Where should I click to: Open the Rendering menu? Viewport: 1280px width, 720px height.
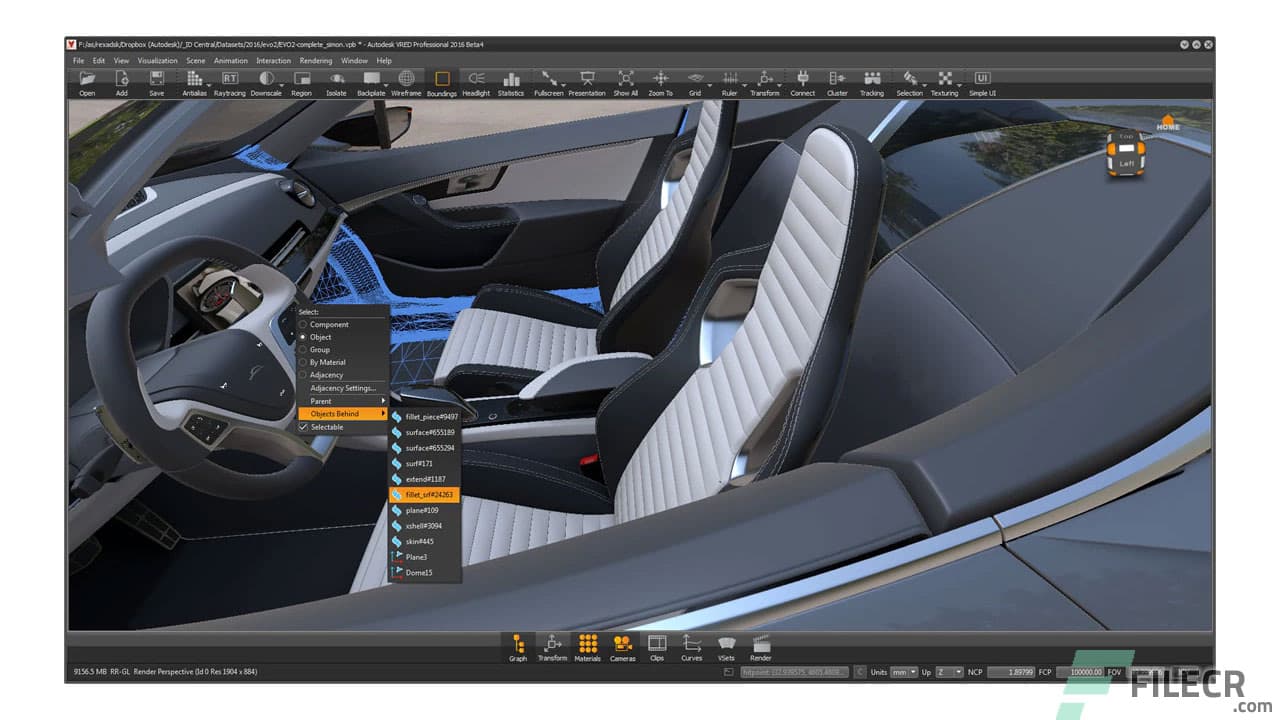click(x=315, y=59)
